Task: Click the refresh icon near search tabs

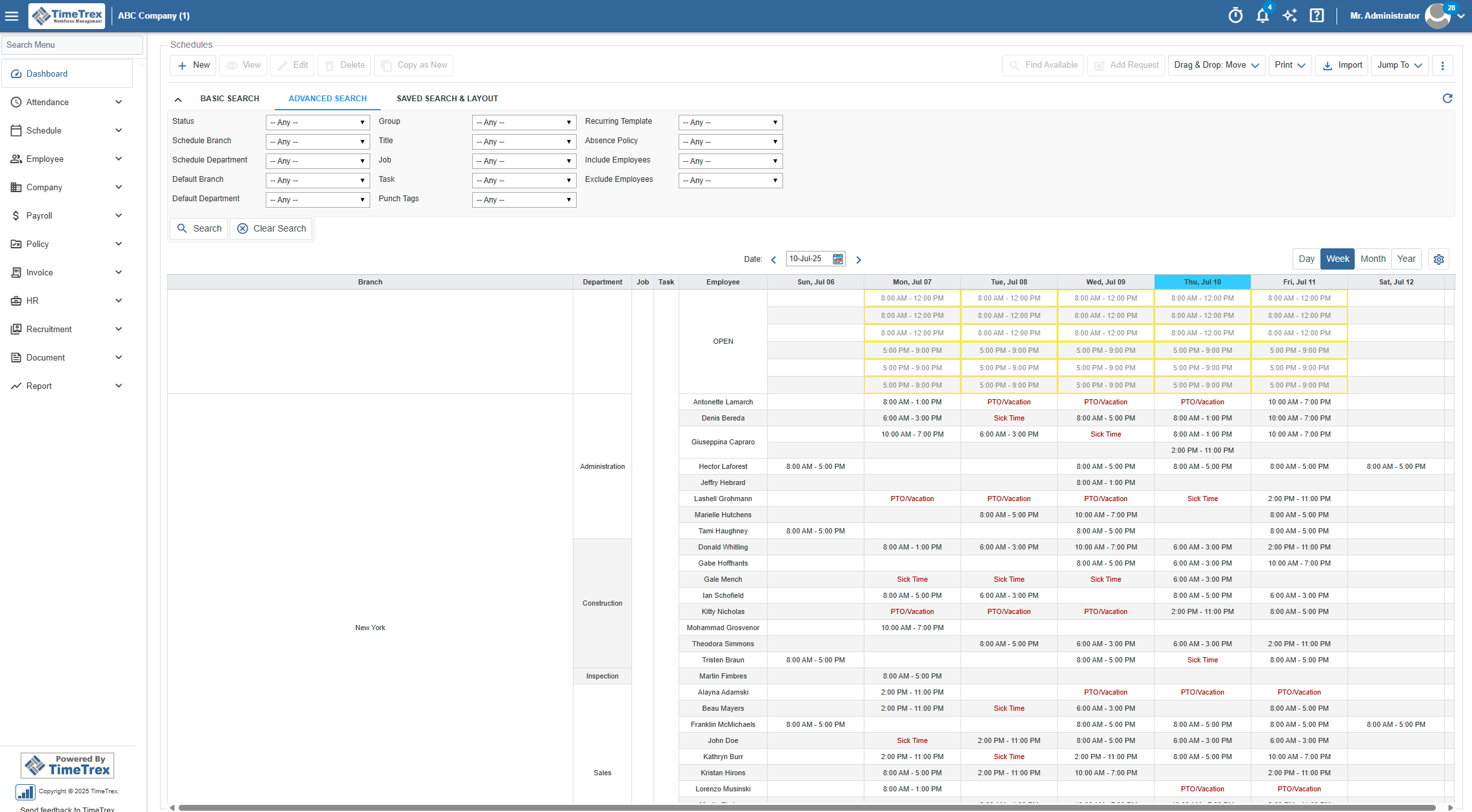Action: (x=1447, y=98)
